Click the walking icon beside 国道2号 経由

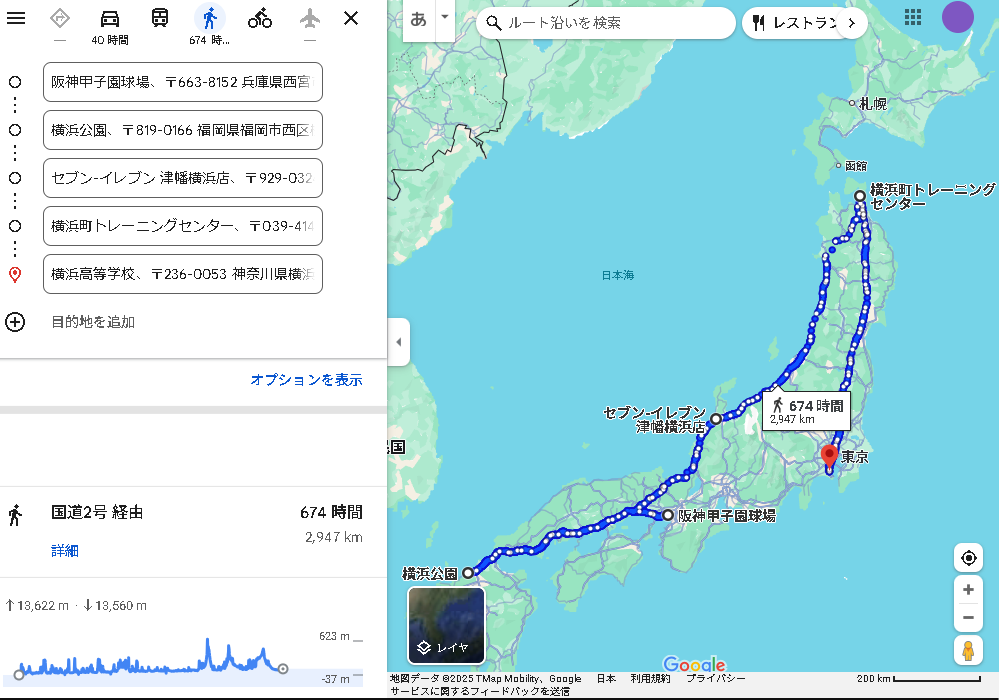tap(15, 515)
